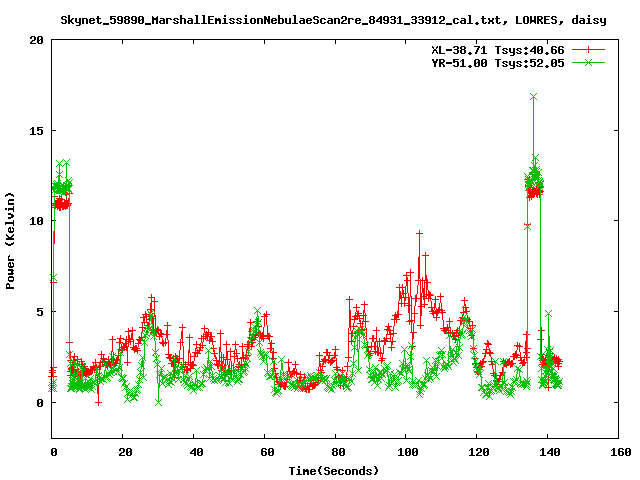Click the Time(Seconds) x-axis label
640x480 pixels.
(333, 471)
